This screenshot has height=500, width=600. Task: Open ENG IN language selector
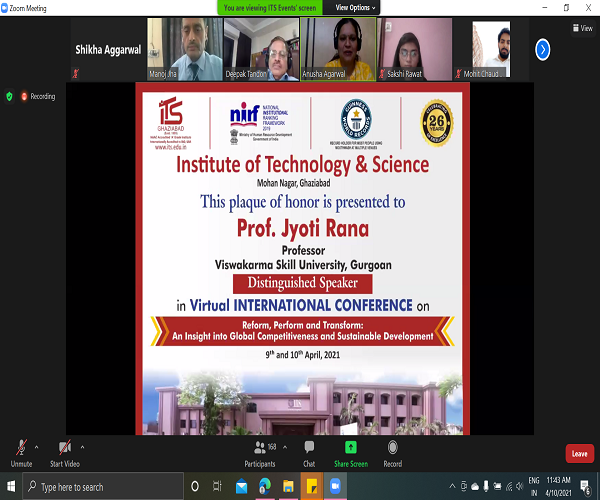[534, 486]
